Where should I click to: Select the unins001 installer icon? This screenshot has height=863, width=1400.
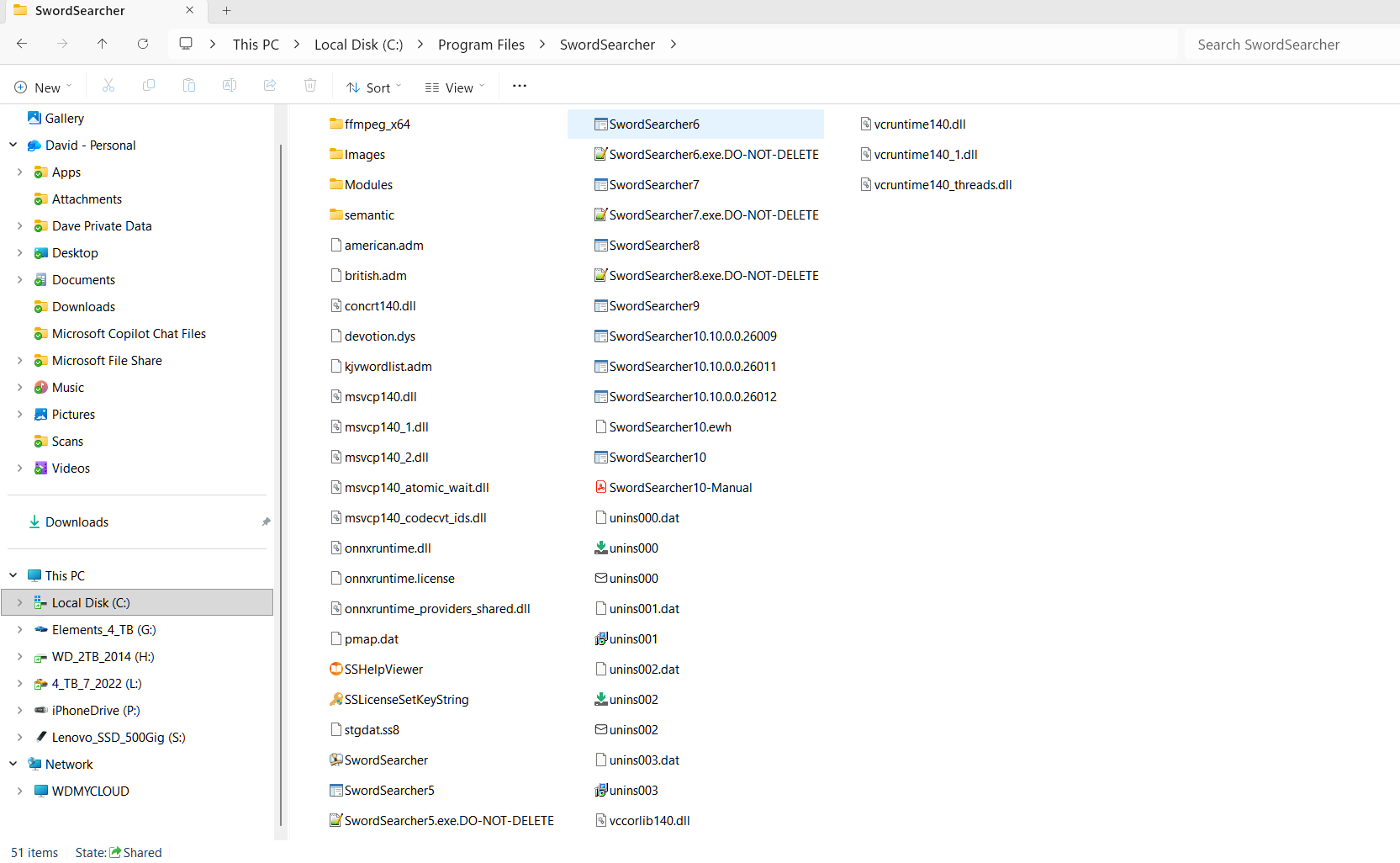click(x=601, y=638)
